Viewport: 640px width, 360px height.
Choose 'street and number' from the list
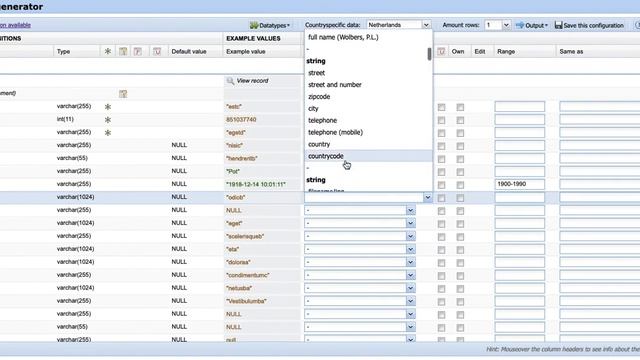point(335,85)
